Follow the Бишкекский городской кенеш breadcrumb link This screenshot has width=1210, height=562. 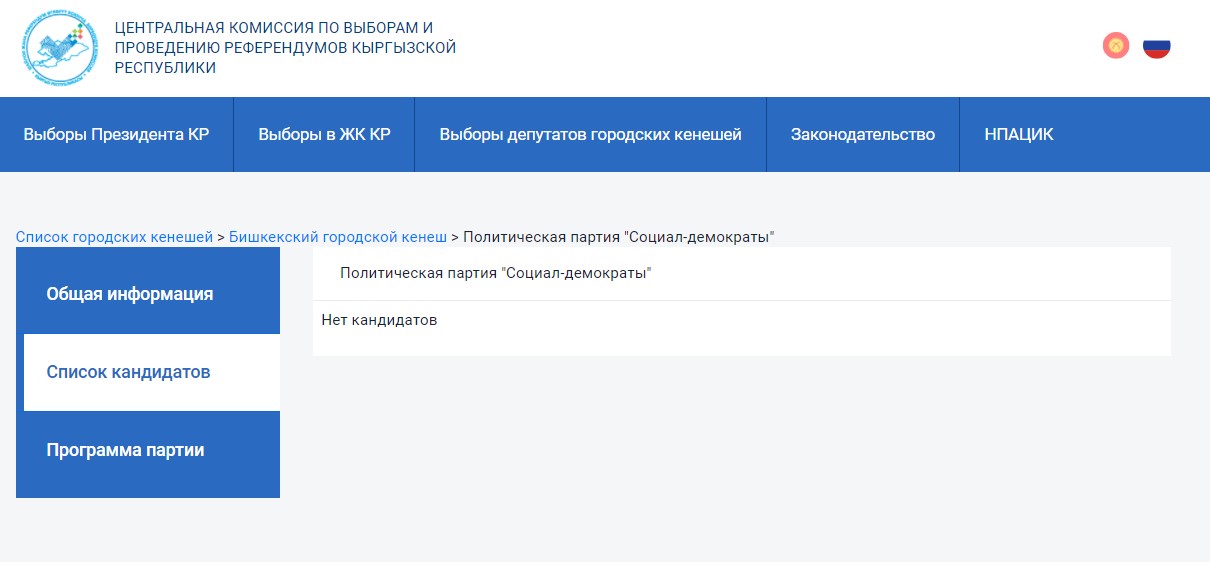337,237
